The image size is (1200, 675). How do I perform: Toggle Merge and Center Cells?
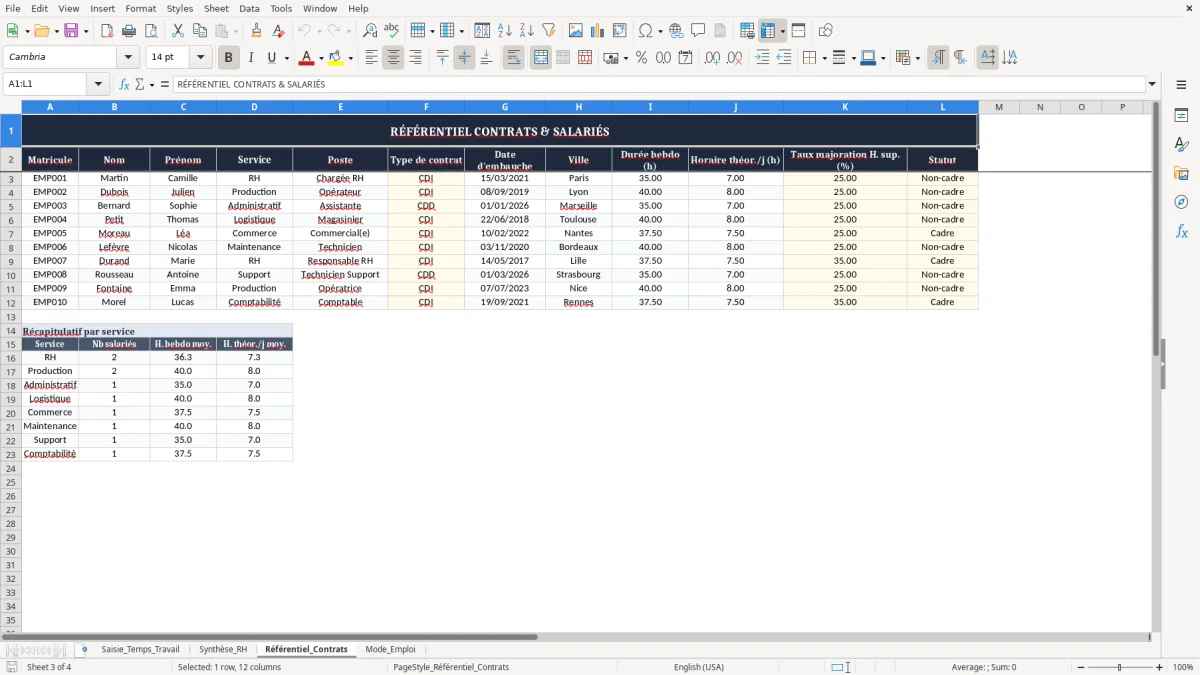[540, 58]
